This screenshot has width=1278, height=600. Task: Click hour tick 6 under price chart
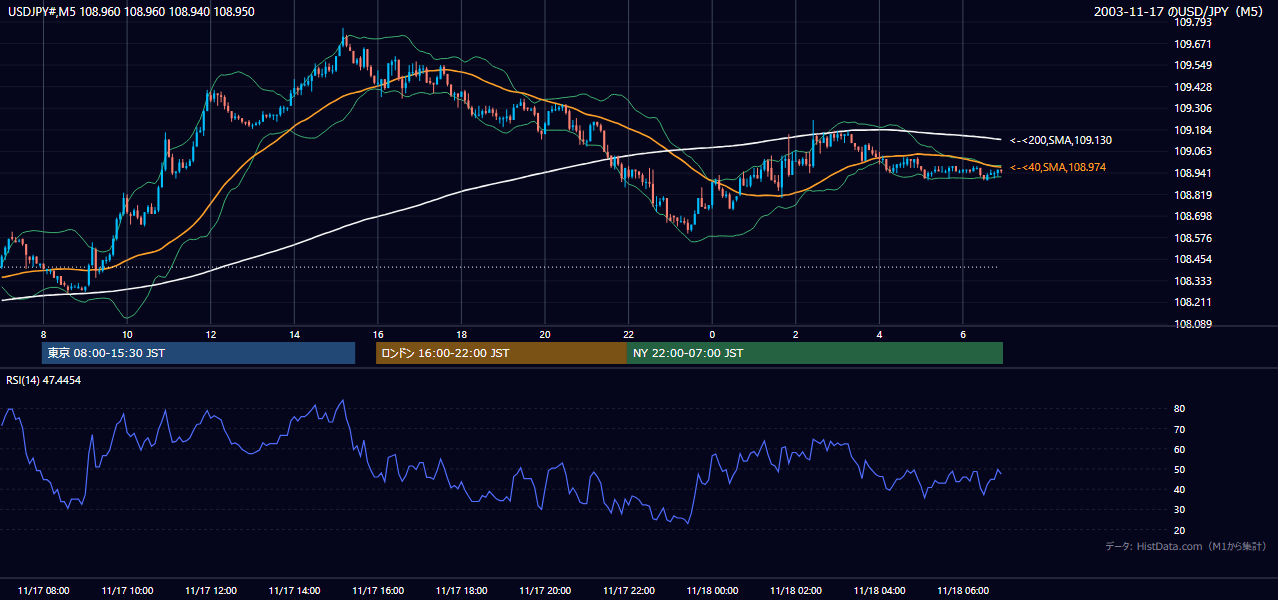(x=962, y=334)
